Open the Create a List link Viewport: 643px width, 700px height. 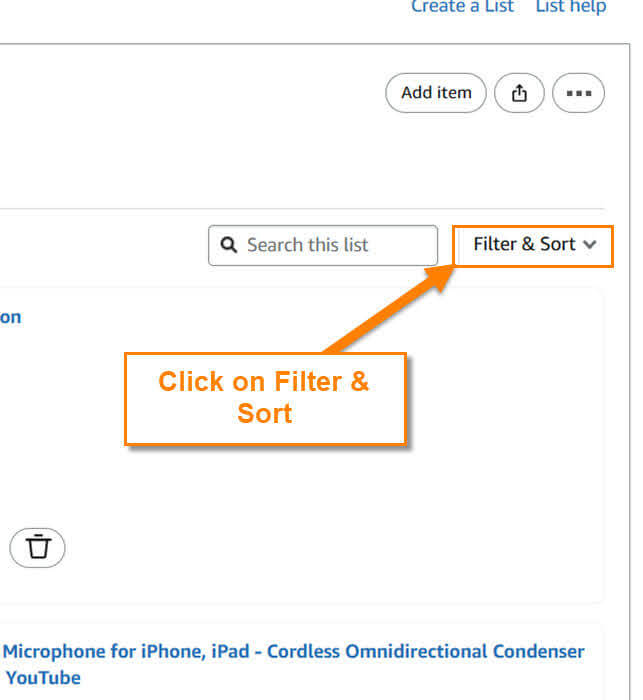coord(463,6)
